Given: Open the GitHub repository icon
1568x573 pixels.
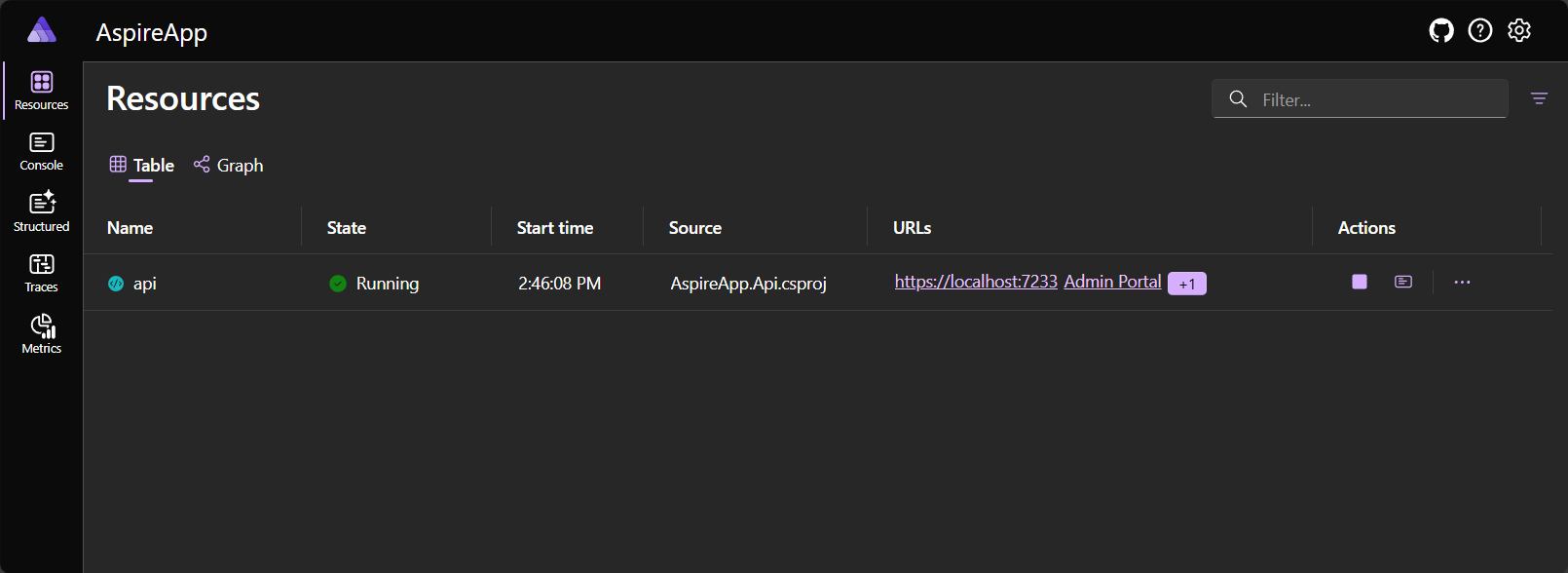Looking at the screenshot, I should (x=1441, y=31).
